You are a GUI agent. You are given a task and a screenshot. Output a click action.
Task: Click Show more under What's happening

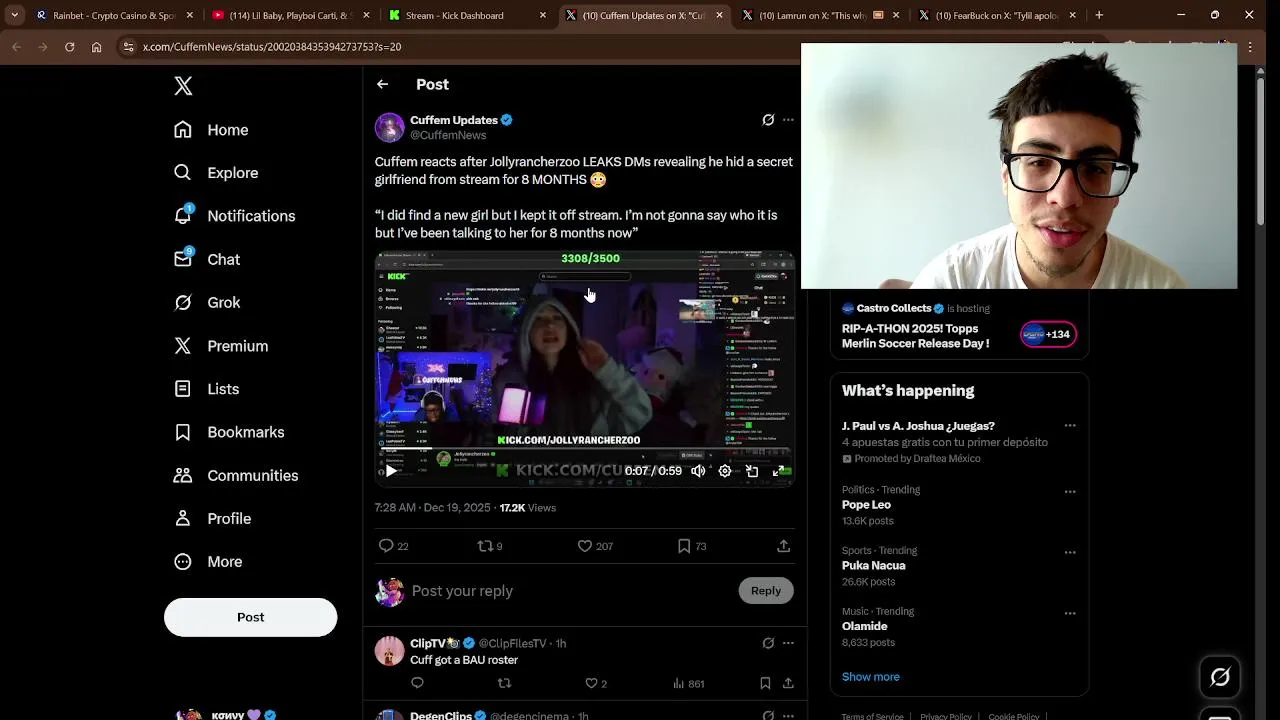[x=870, y=677]
